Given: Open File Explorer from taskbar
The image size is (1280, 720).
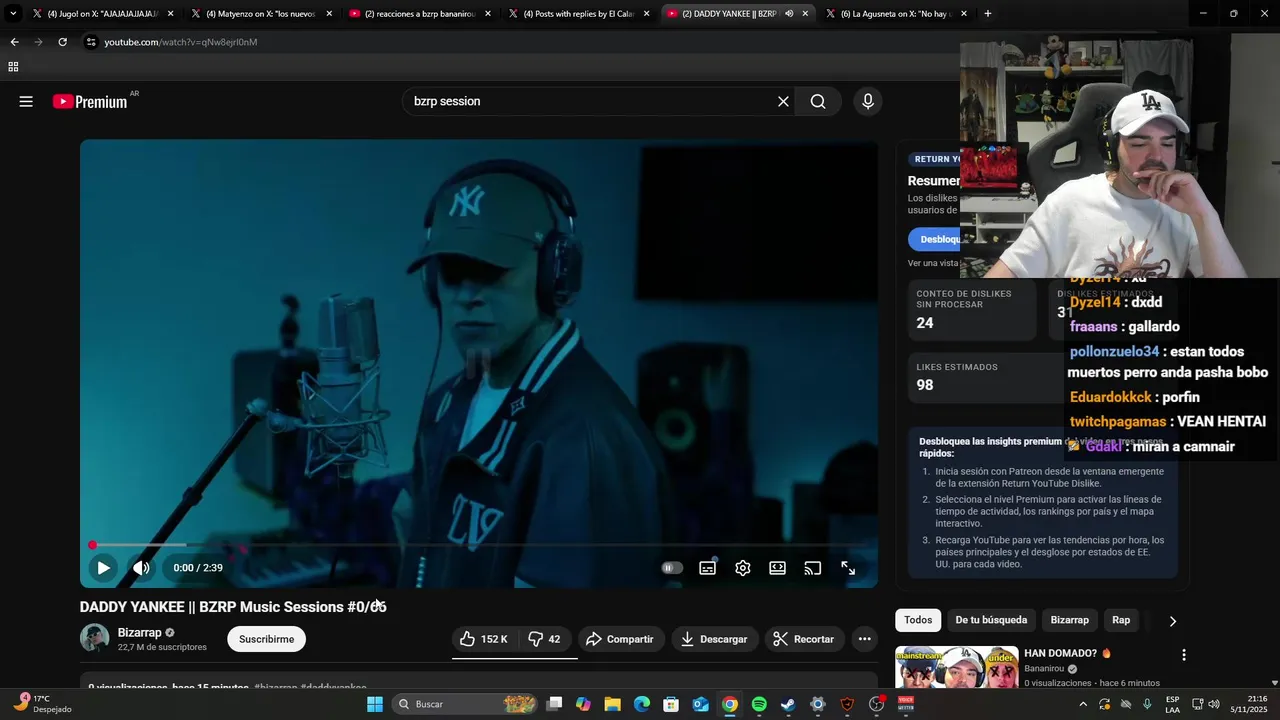Looking at the screenshot, I should click(613, 704).
